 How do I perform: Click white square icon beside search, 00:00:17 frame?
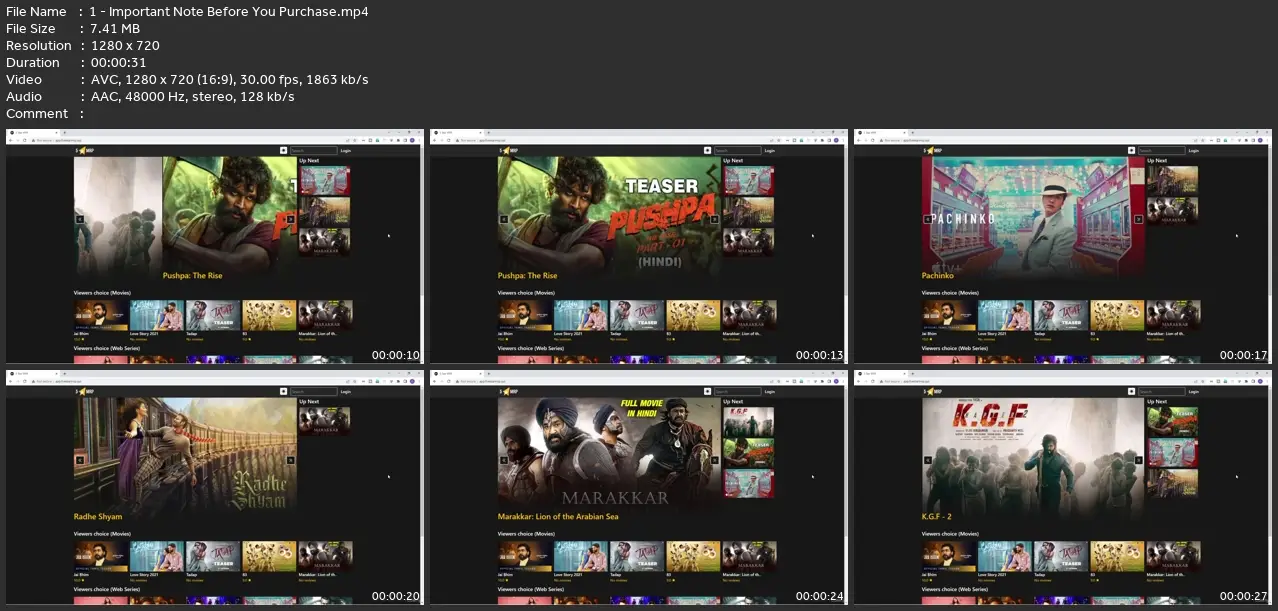pyautogui.click(x=1131, y=151)
